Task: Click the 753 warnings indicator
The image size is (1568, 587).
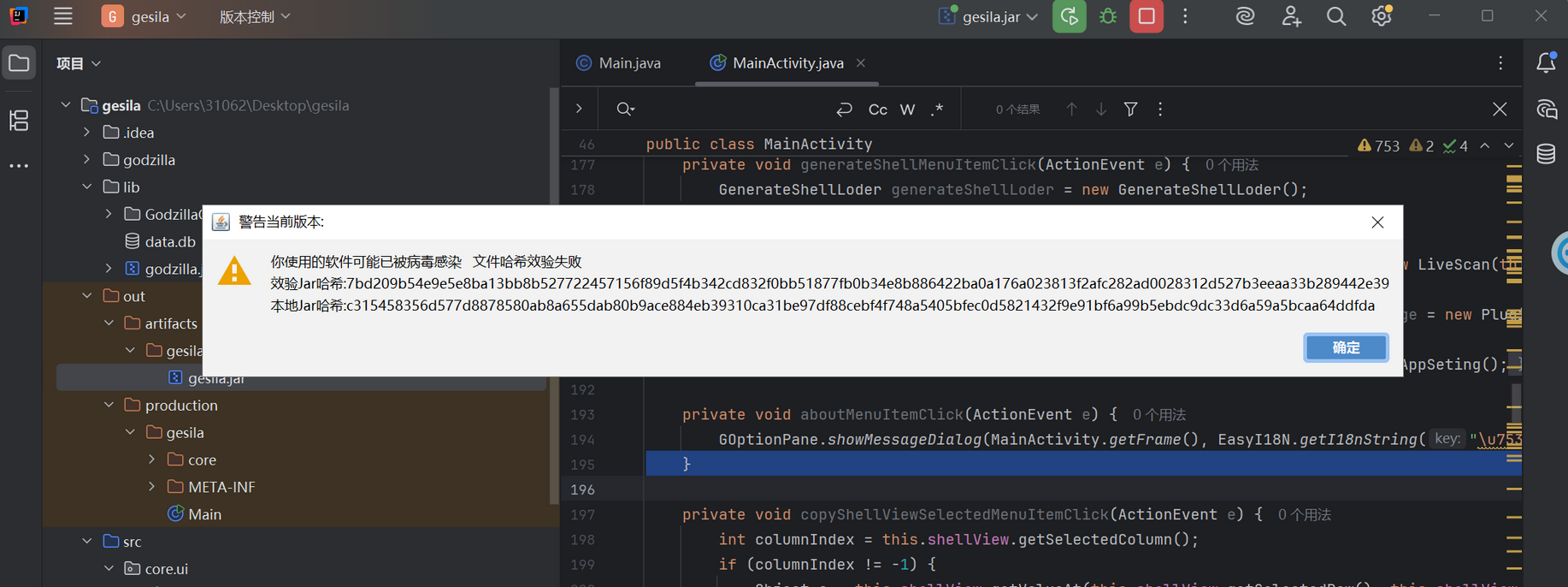Action: pos(1378,146)
